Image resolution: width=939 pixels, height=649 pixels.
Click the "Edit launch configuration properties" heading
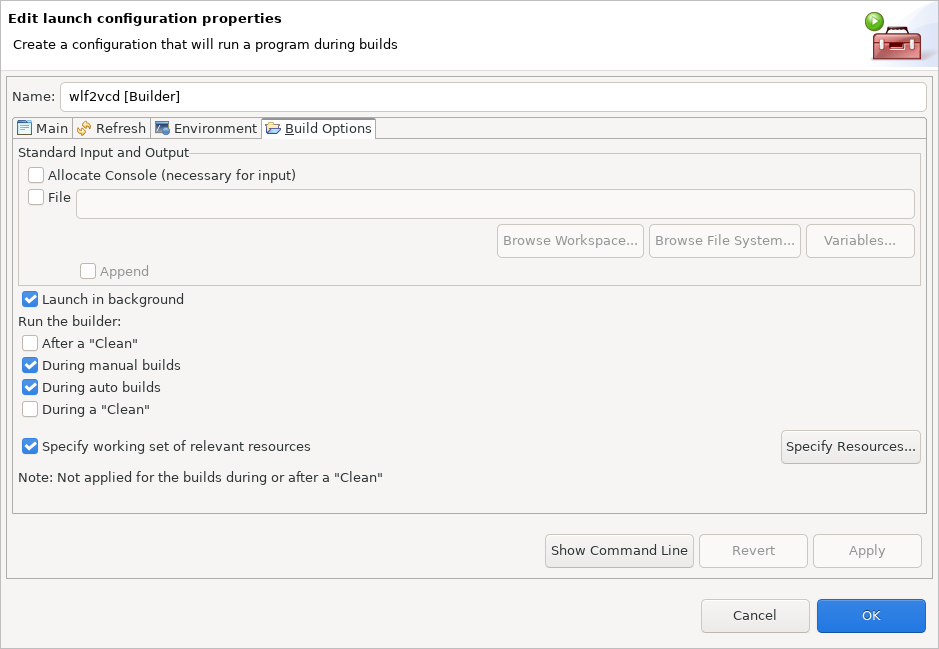click(x=145, y=19)
